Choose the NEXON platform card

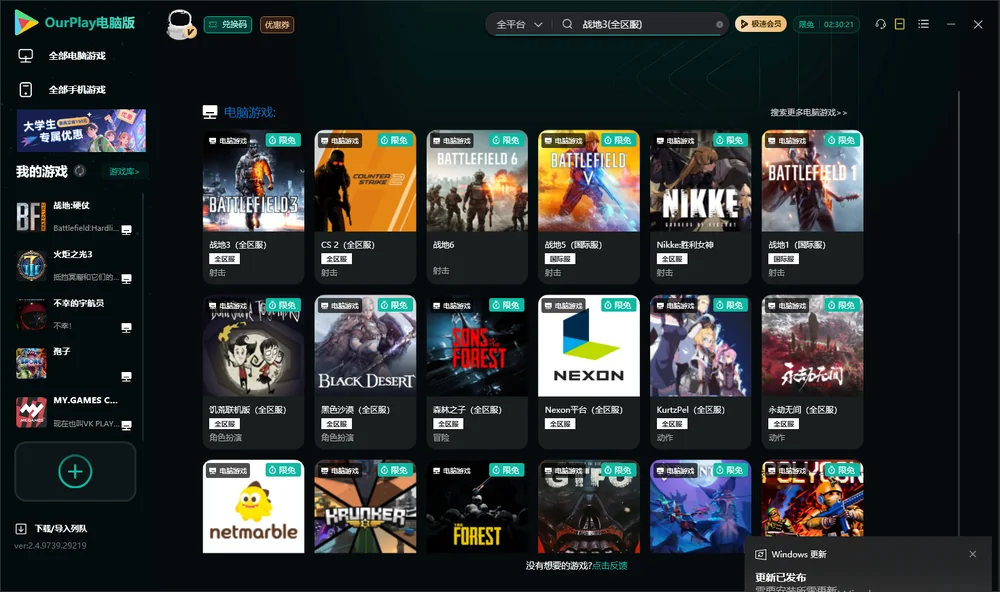589,372
